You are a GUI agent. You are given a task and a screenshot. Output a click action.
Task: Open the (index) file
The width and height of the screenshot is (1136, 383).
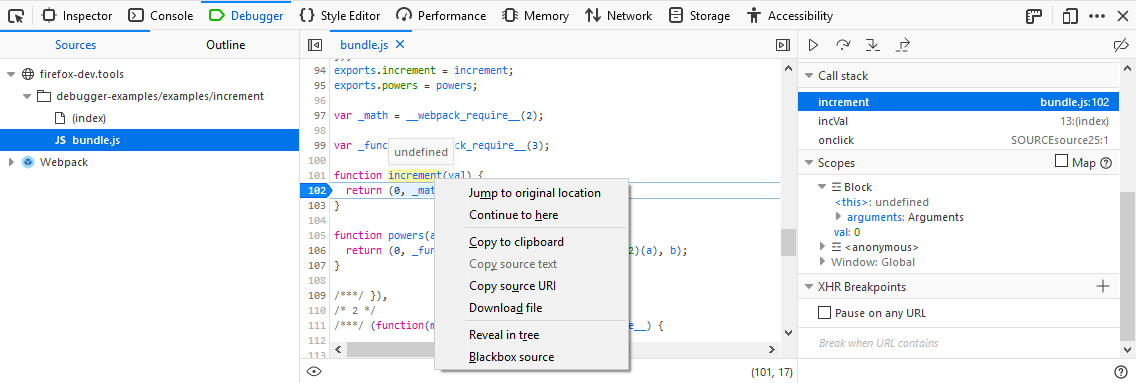tap(89, 118)
